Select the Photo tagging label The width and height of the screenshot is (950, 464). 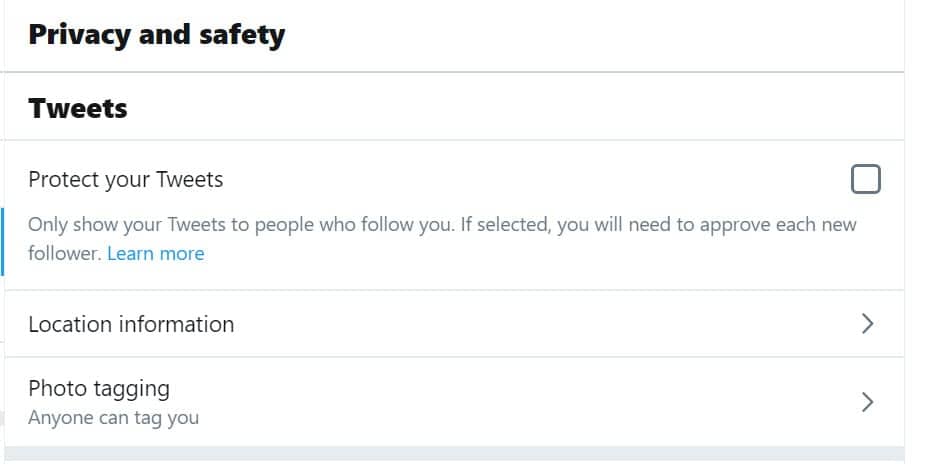pyautogui.click(x=99, y=388)
